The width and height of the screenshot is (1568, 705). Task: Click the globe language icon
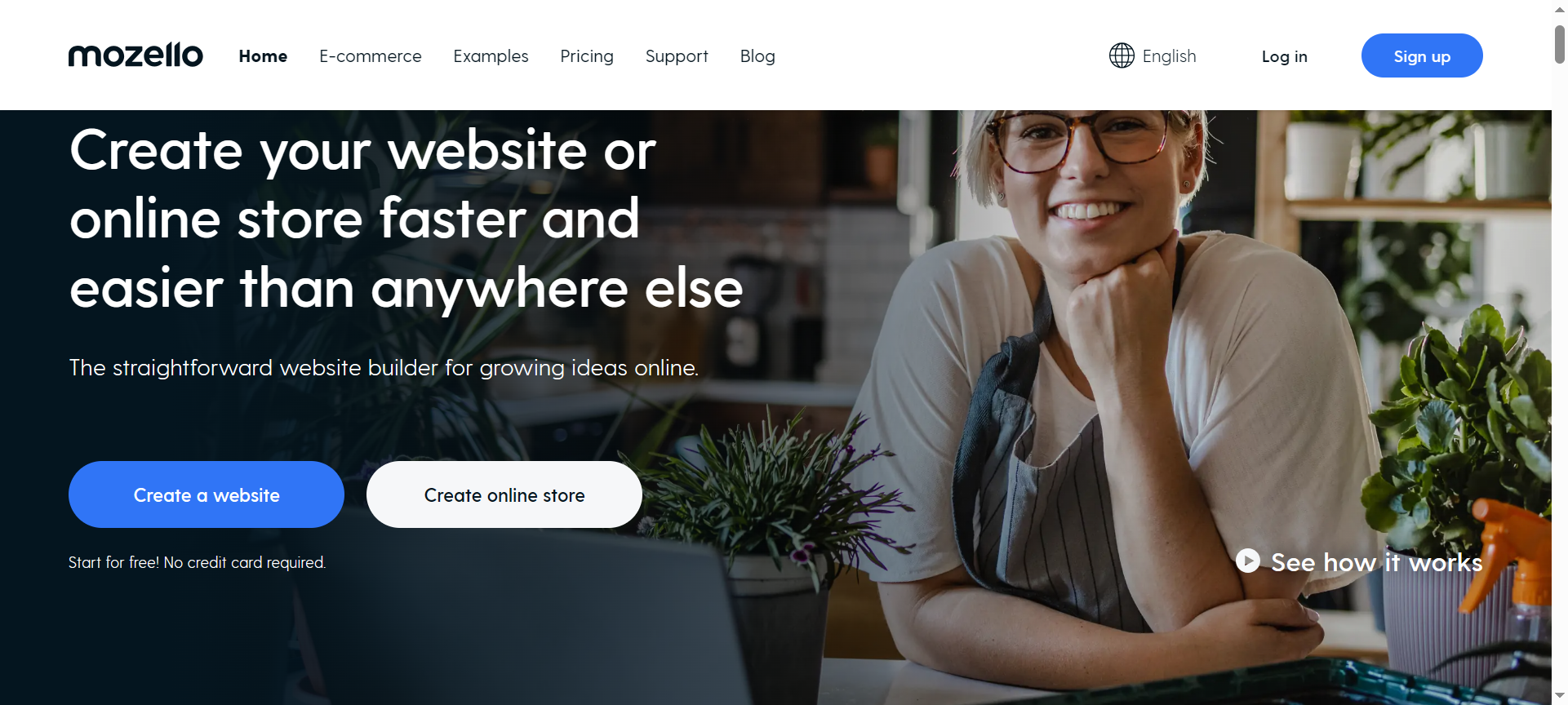(1122, 55)
